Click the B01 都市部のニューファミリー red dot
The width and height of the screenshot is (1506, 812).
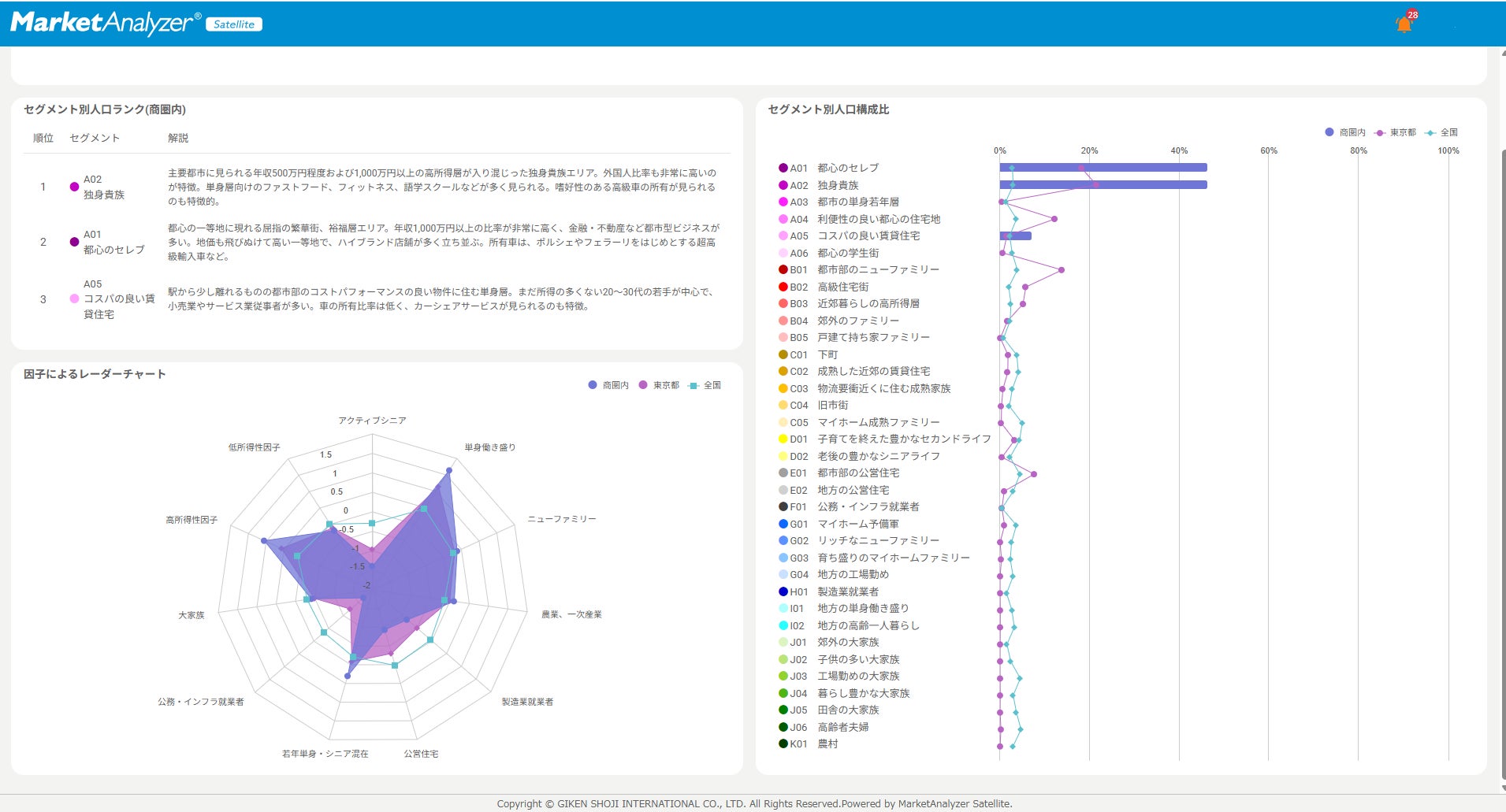pyautogui.click(x=783, y=269)
